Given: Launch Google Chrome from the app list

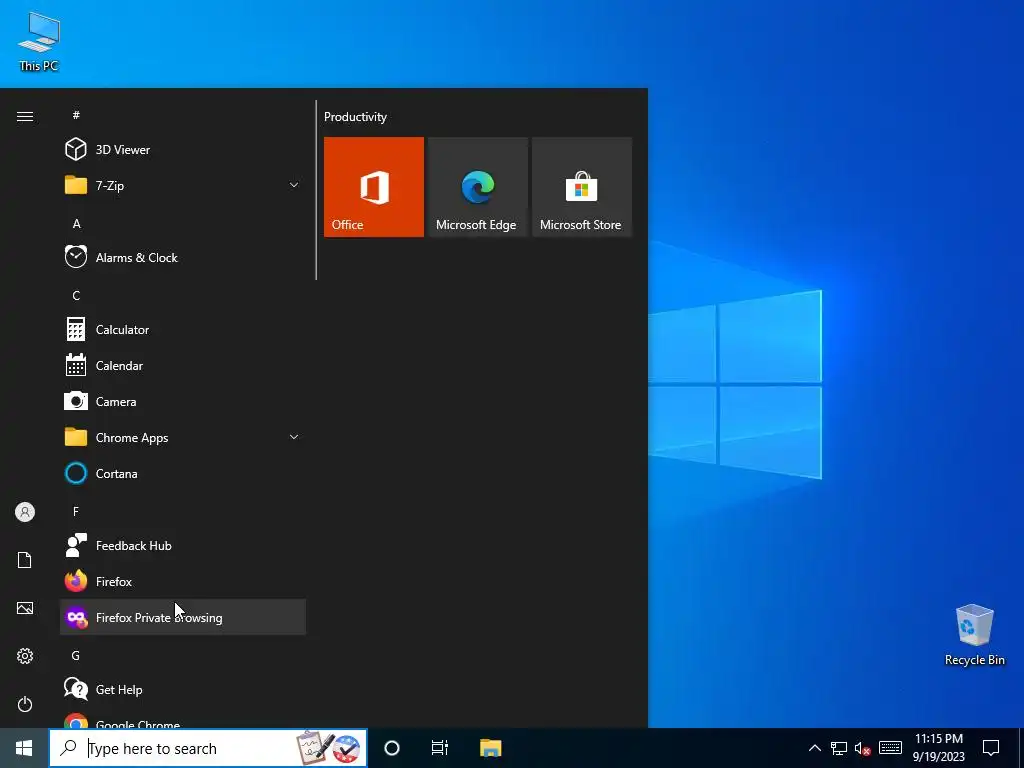Looking at the screenshot, I should click(x=183, y=718).
